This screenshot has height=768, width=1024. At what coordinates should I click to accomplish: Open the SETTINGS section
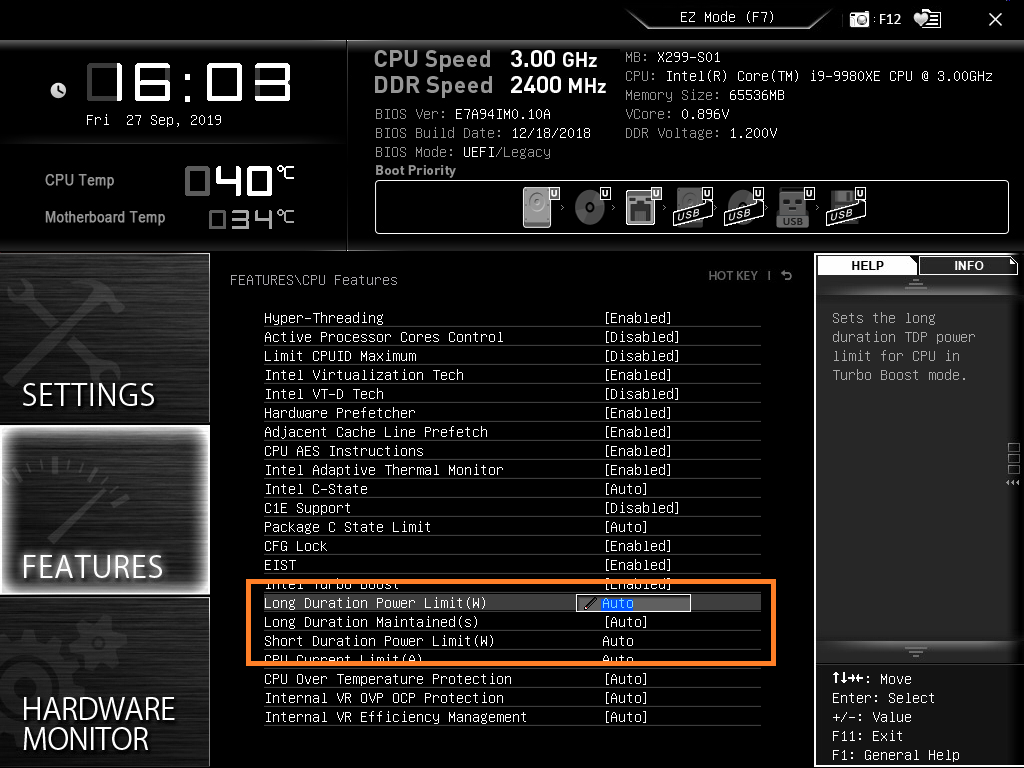click(104, 340)
